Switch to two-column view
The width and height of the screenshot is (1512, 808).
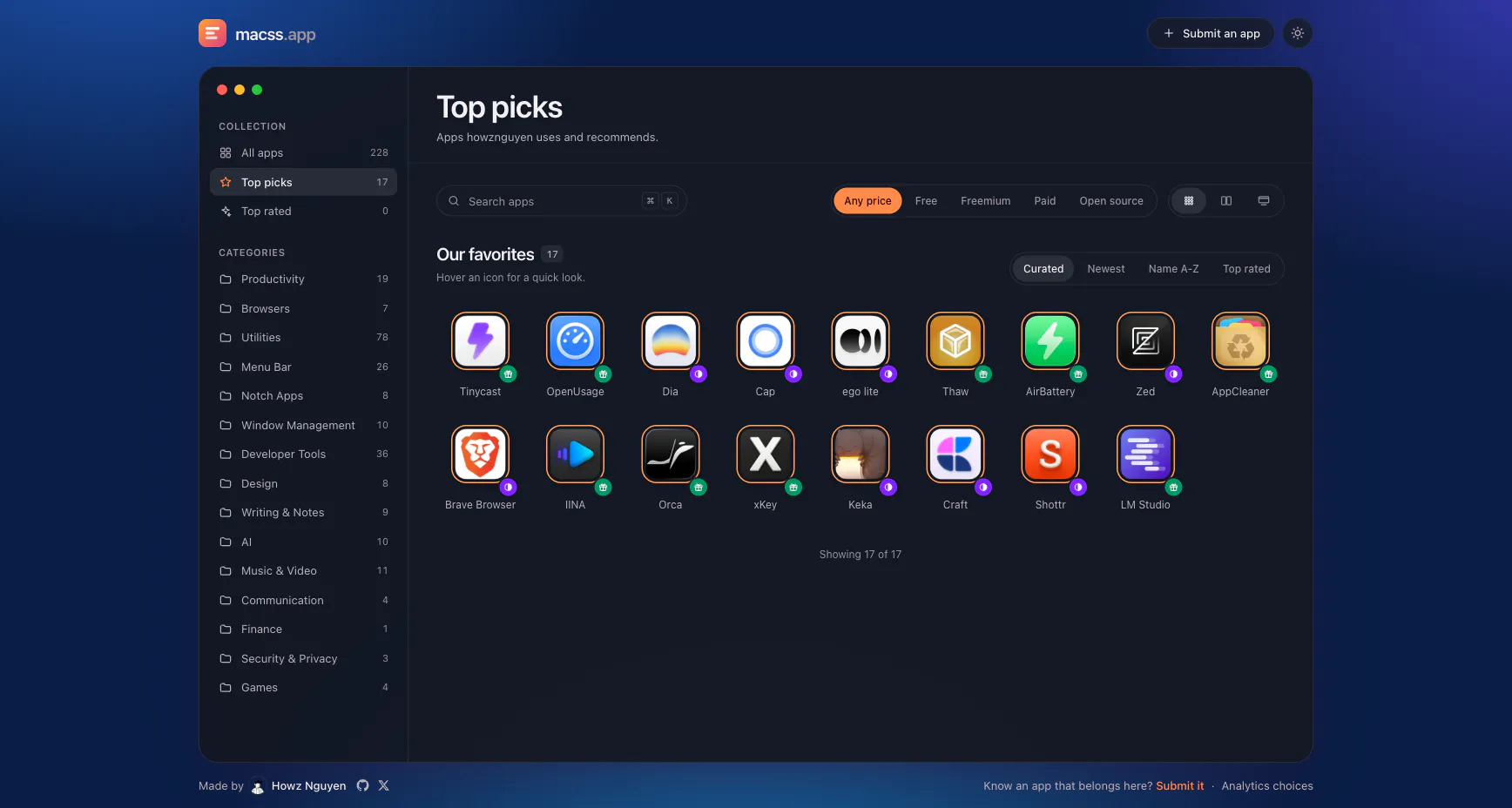click(x=1226, y=201)
